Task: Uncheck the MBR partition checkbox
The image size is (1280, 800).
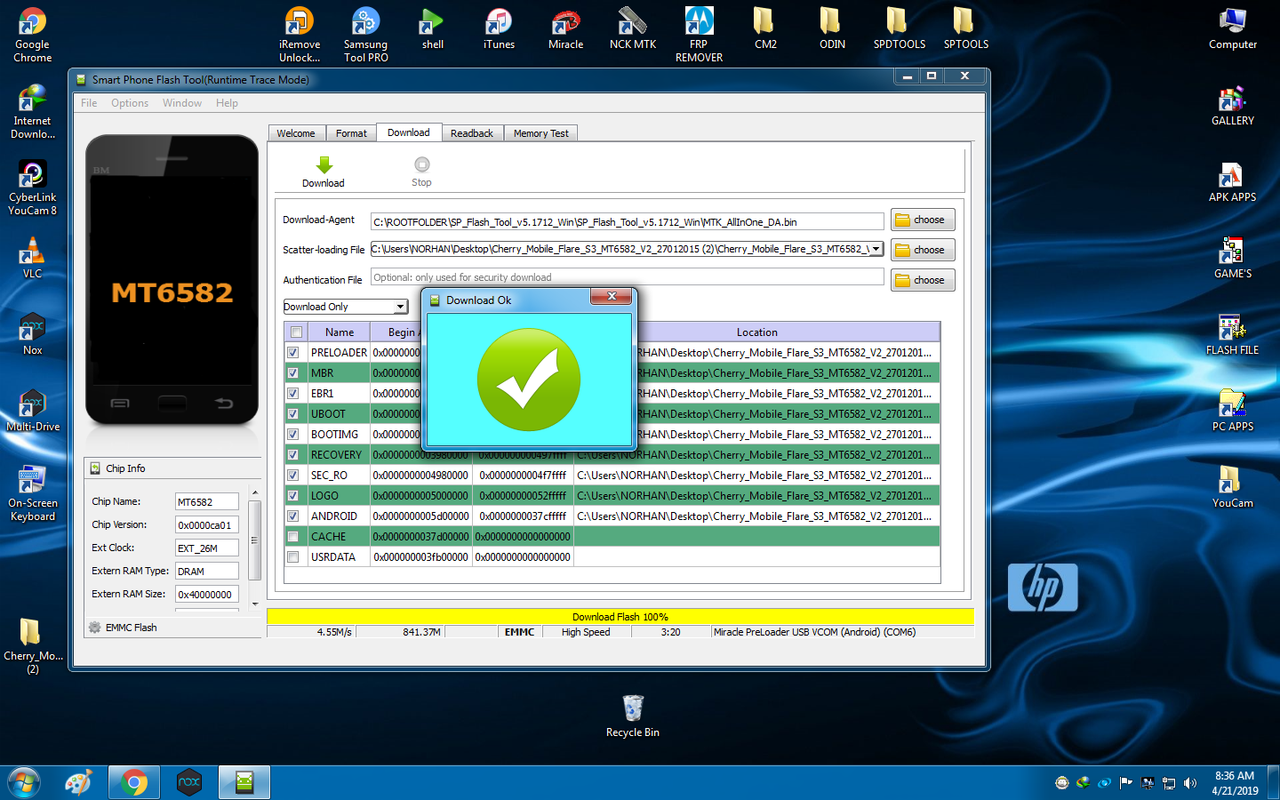Action: [x=293, y=373]
